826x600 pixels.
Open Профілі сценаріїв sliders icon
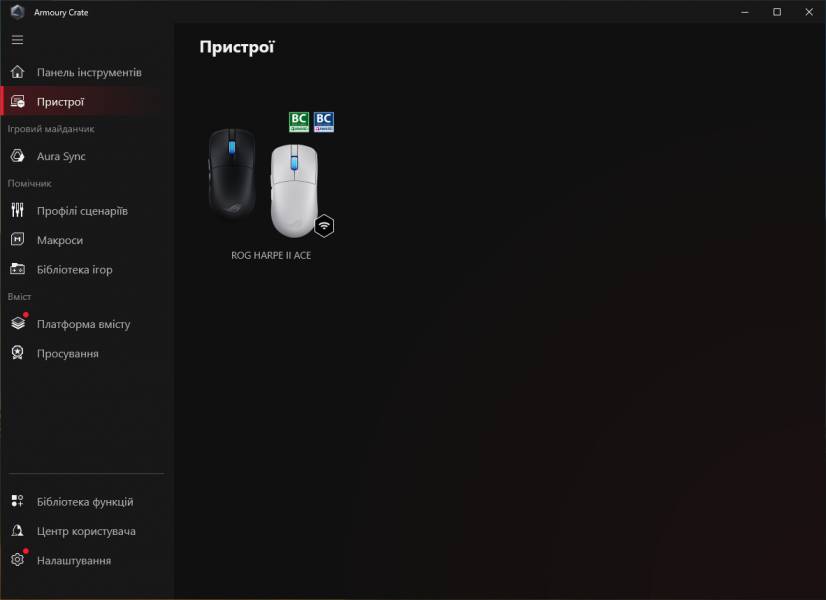pyautogui.click(x=17, y=210)
